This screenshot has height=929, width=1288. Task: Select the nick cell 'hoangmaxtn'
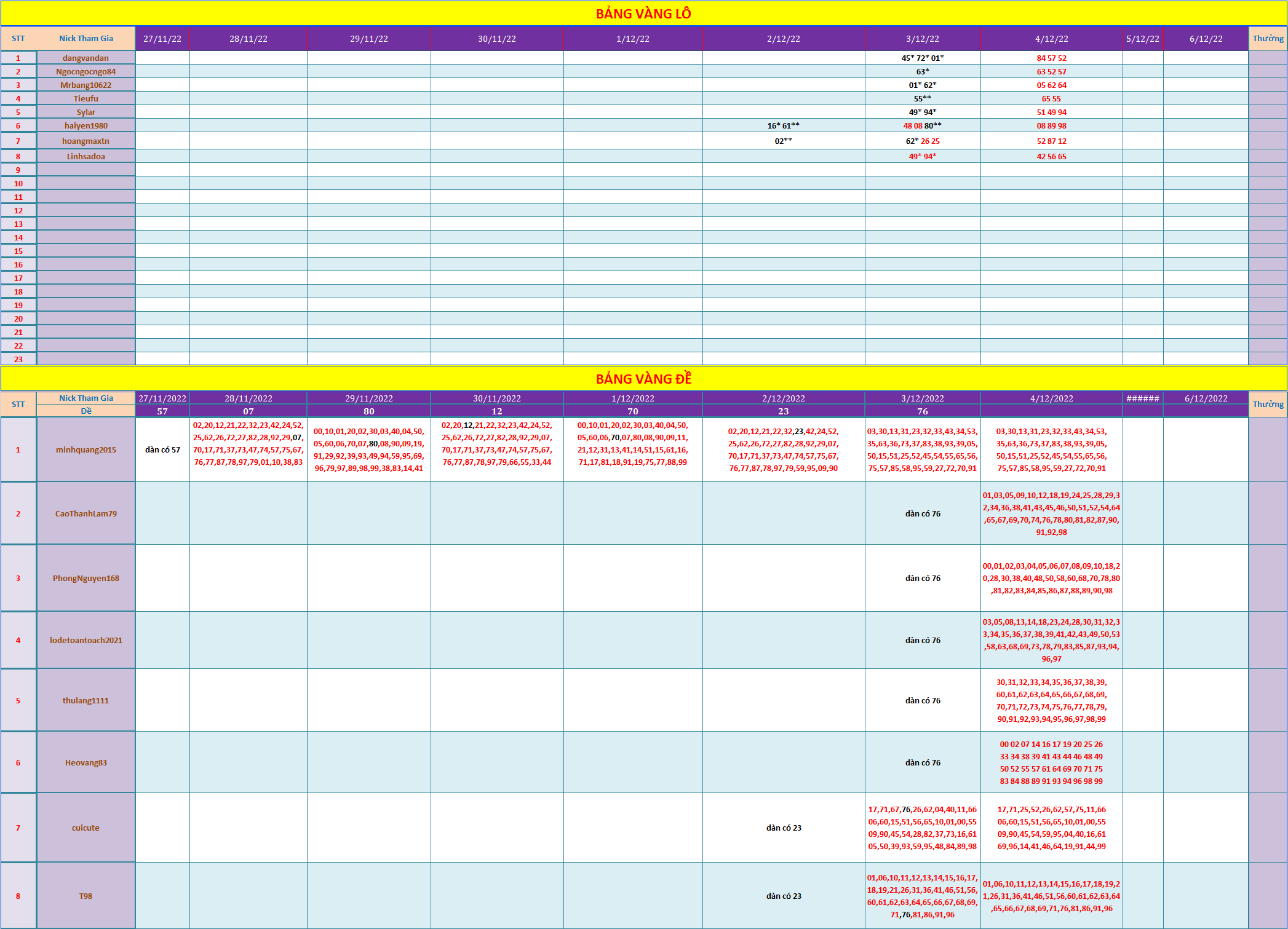pos(86,141)
